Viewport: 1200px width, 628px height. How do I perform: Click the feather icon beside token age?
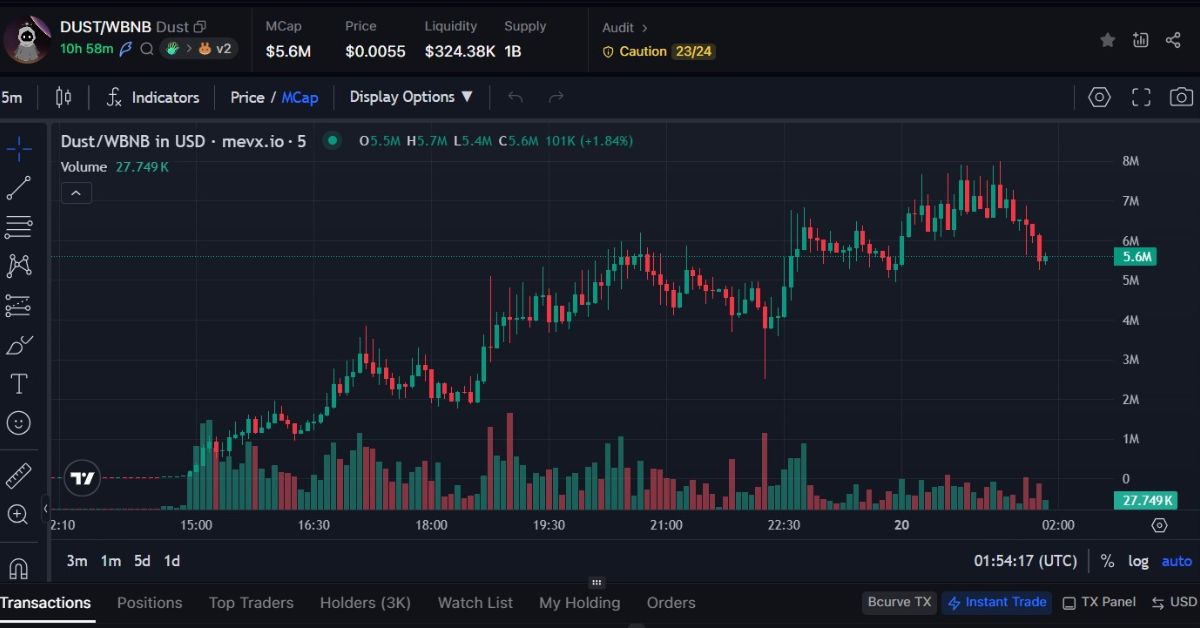[126, 48]
